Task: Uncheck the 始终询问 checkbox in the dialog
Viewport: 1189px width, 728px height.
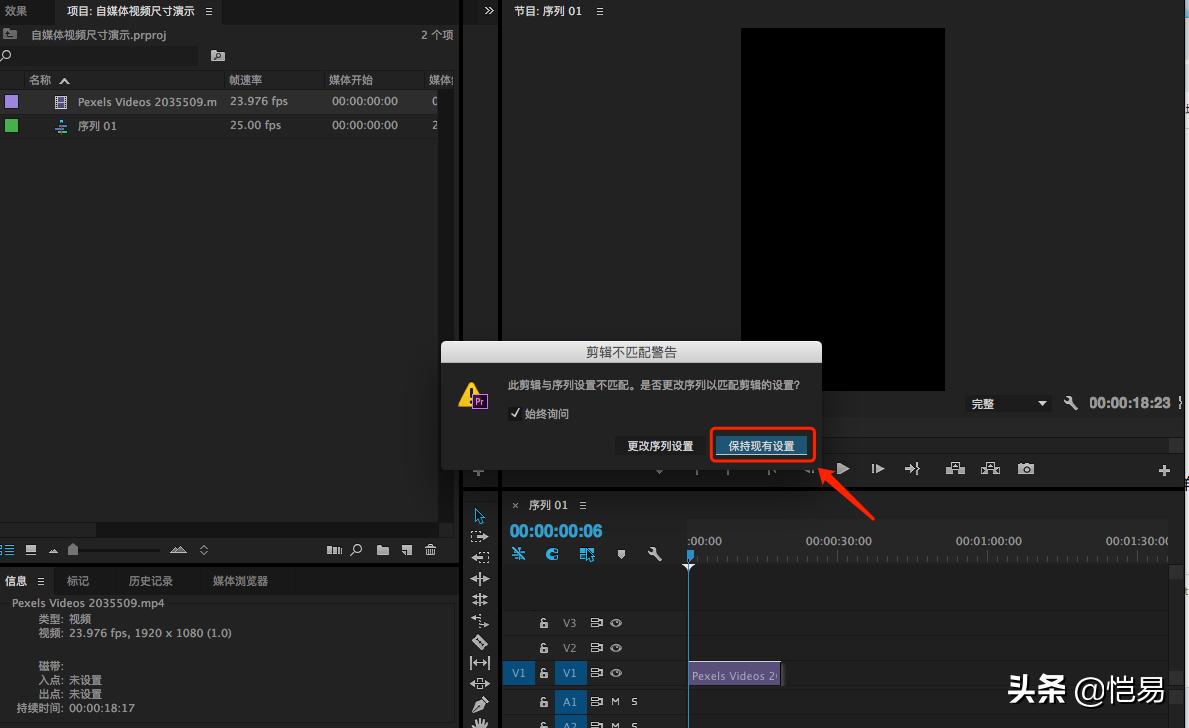Action: pos(516,413)
